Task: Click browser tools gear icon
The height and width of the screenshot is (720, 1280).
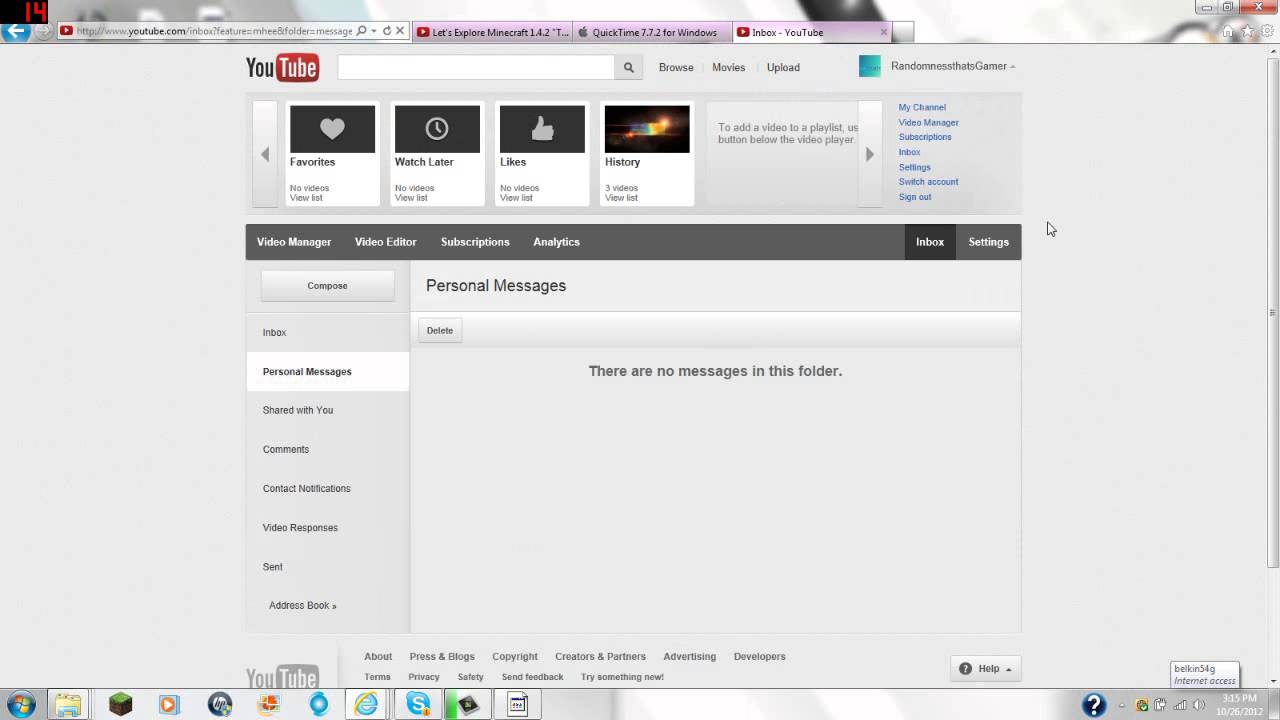Action: pyautogui.click(x=1267, y=31)
